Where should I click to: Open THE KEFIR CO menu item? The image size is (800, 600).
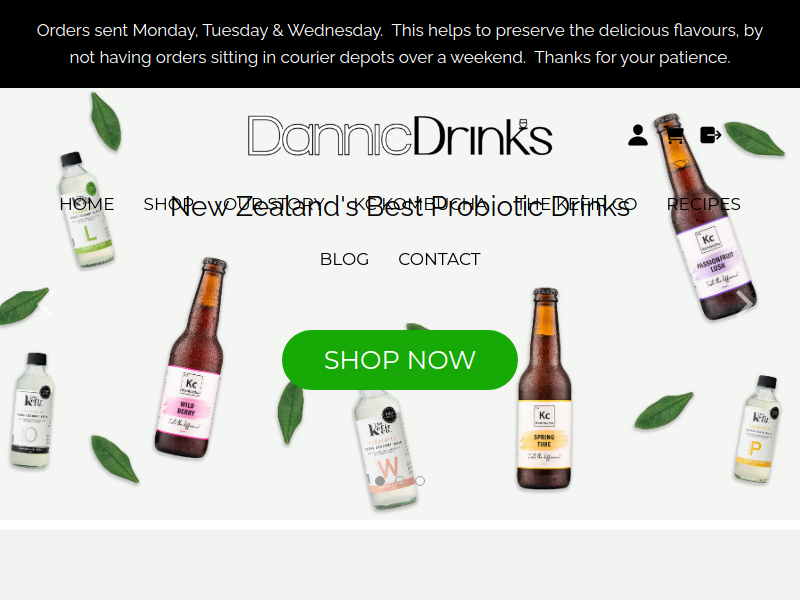pyautogui.click(x=576, y=204)
